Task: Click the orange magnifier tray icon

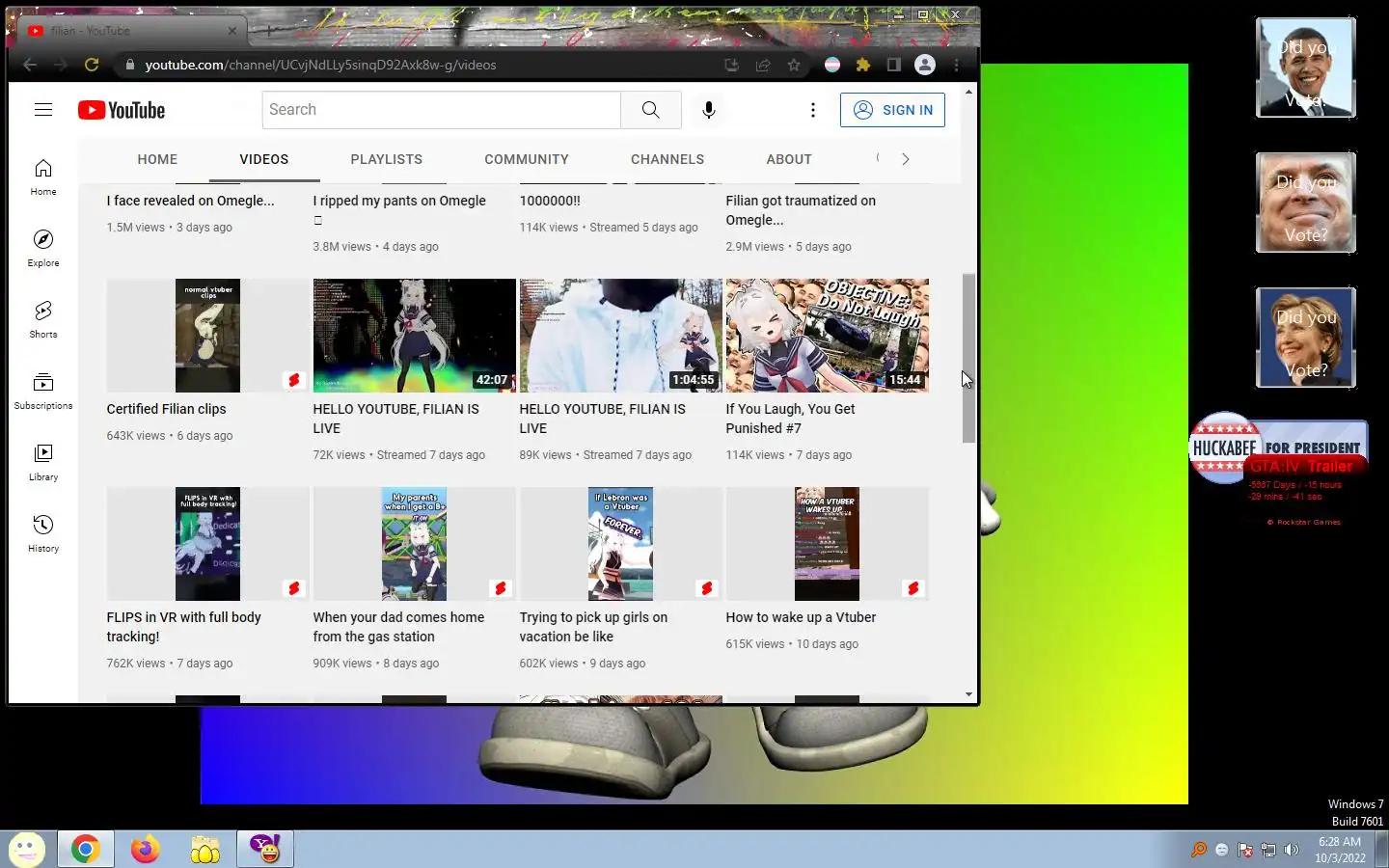Action: coord(1199,850)
